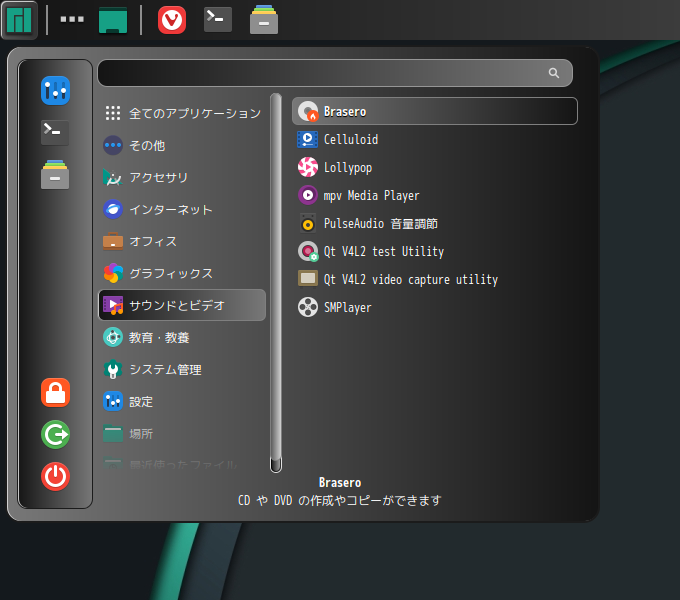
Task: Launch mpv Media Player
Action: click(435, 195)
